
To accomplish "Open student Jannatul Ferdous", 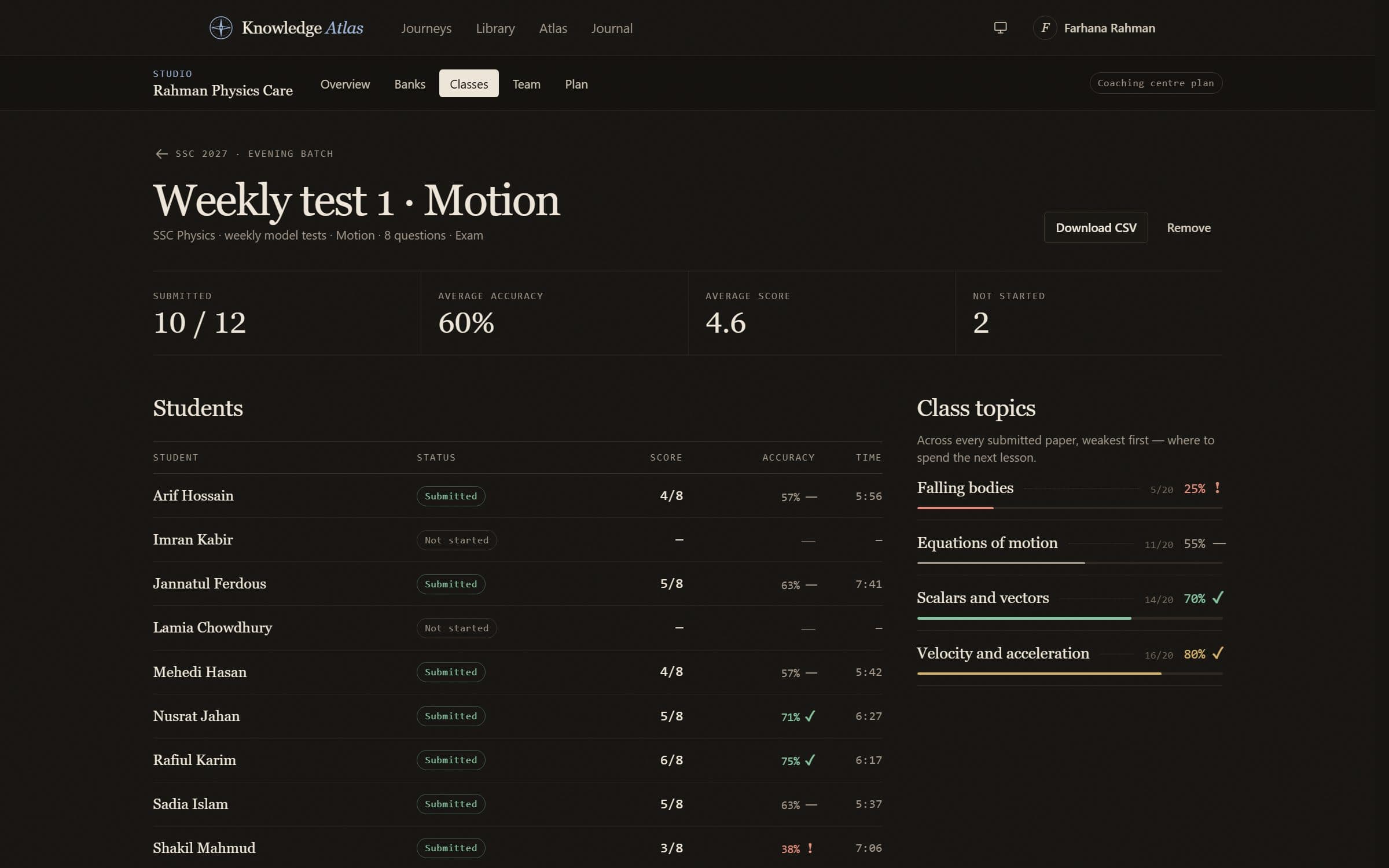I will 210,583.
